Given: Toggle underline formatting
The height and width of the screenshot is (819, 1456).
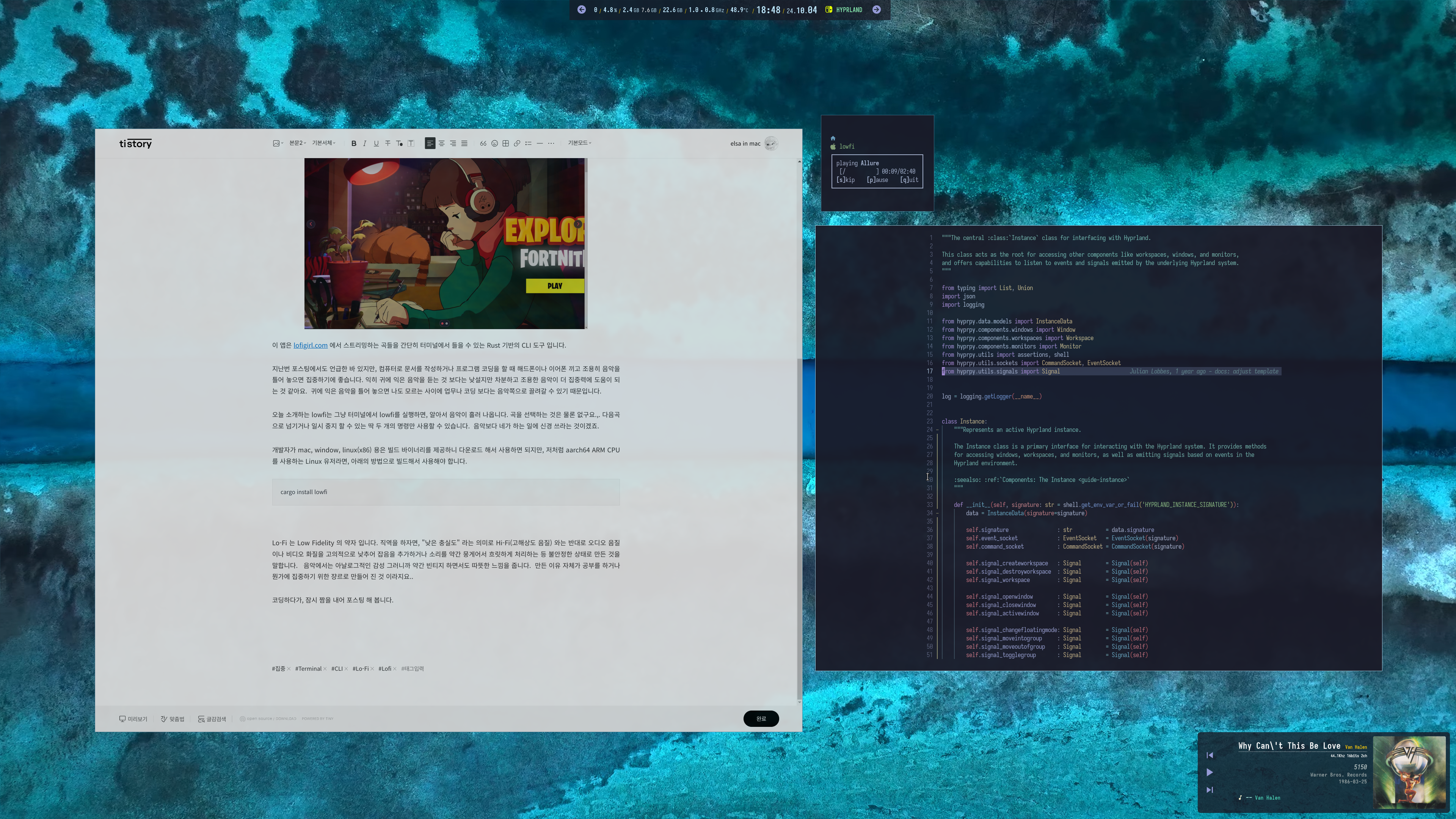Looking at the screenshot, I should 376,144.
